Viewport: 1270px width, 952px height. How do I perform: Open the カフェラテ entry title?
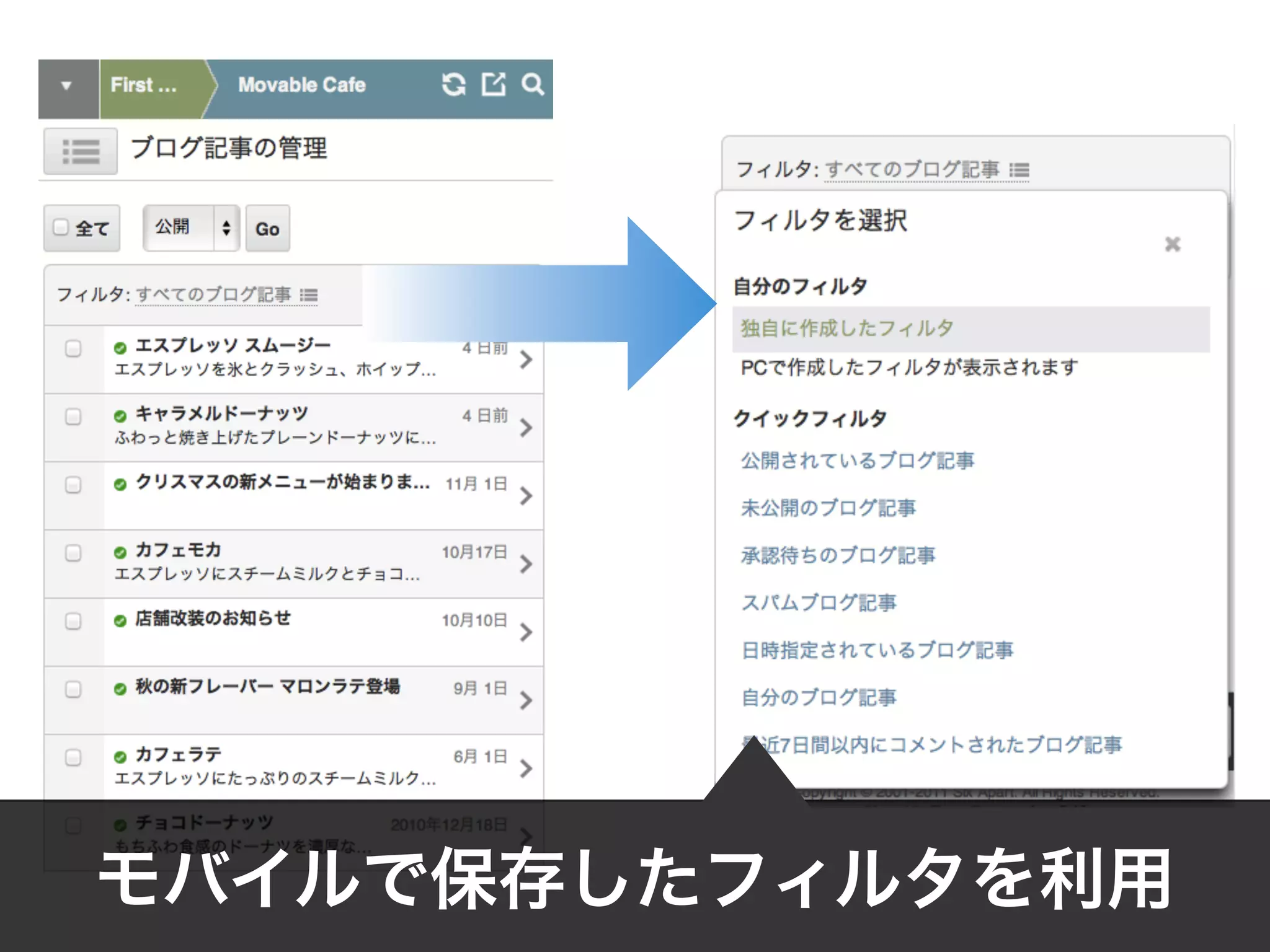[x=178, y=754]
